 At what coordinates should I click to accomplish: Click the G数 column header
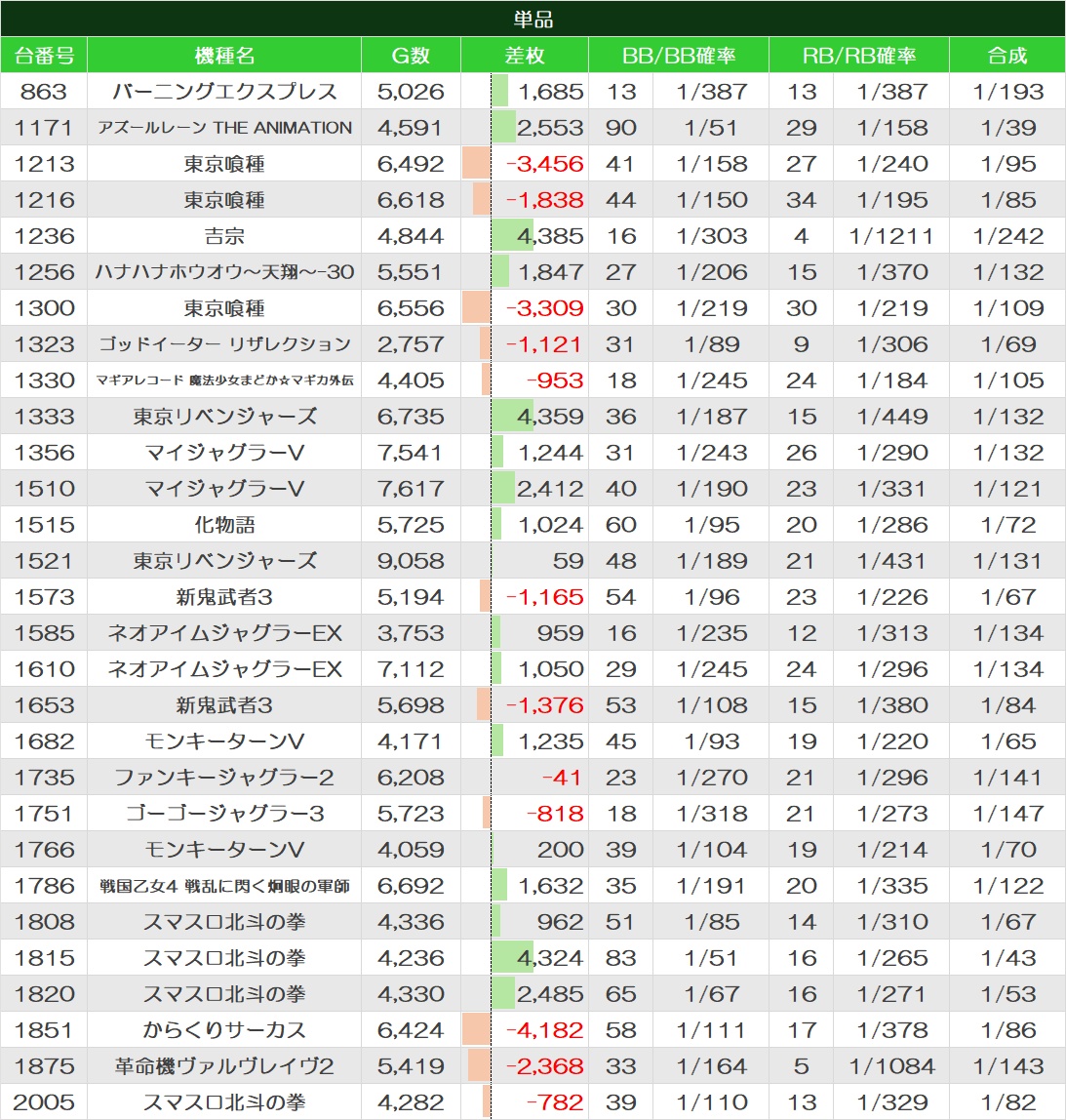pyautogui.click(x=411, y=56)
